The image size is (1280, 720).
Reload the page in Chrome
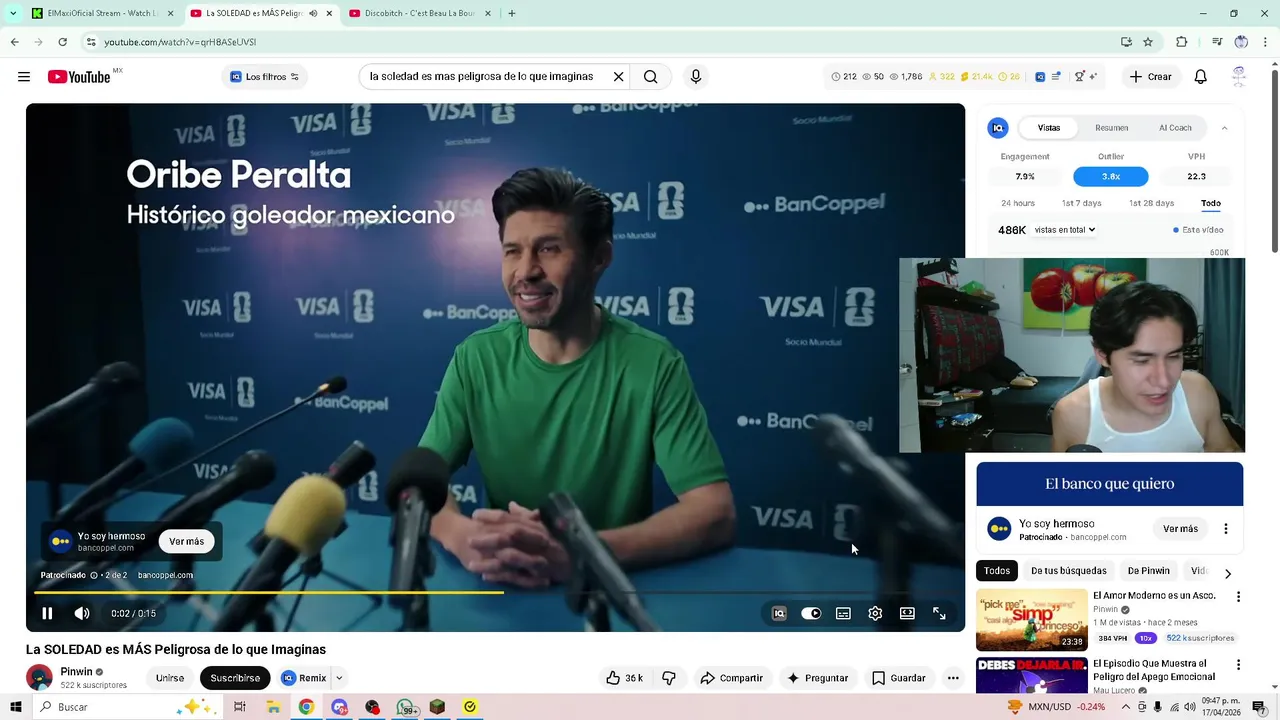62,42
